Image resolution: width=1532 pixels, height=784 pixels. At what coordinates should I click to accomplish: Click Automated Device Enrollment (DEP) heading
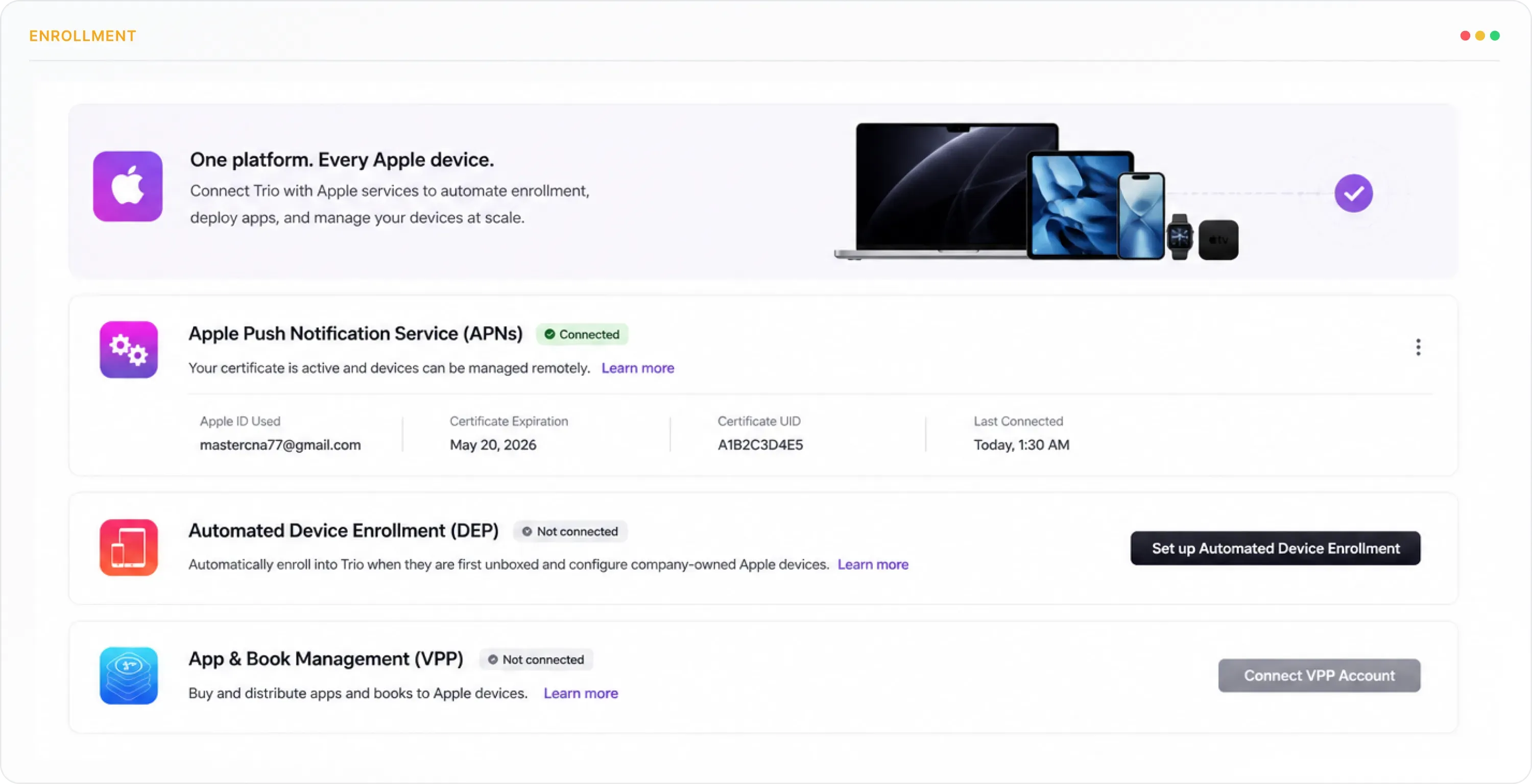tap(344, 530)
